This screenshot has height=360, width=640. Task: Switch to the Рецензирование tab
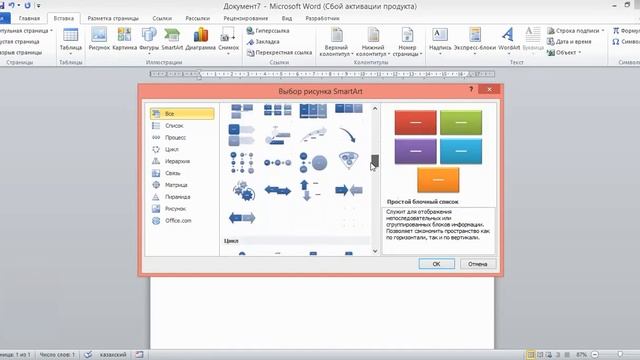point(246,18)
